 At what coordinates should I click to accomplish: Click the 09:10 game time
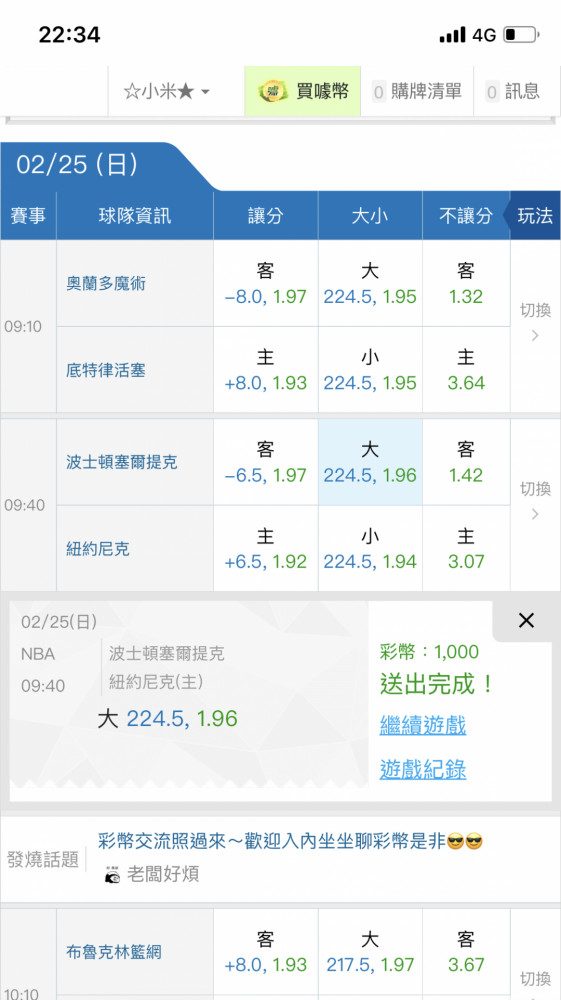click(23, 327)
